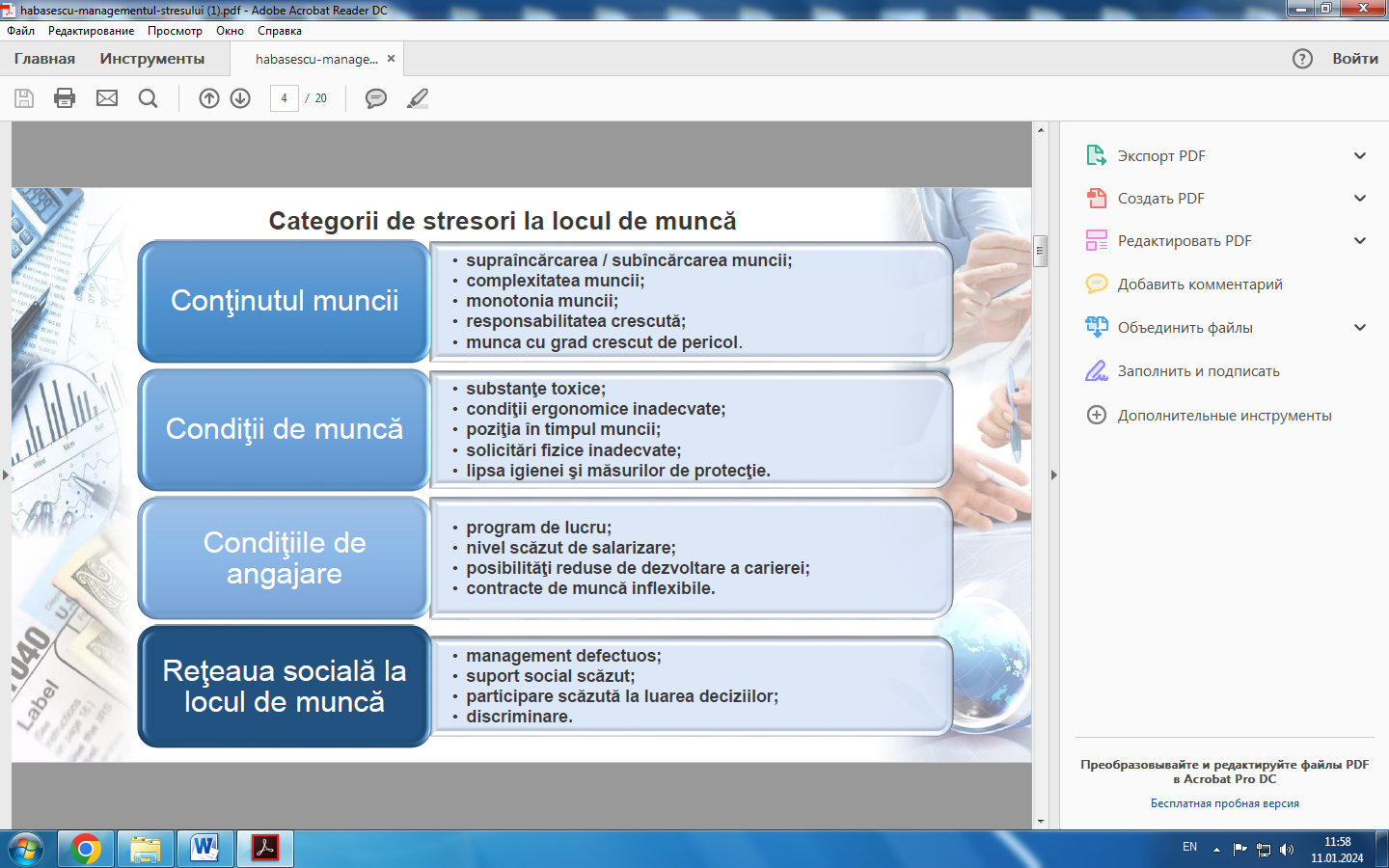Click the Save file icon
This screenshot has width=1389, height=868.
(x=24, y=98)
